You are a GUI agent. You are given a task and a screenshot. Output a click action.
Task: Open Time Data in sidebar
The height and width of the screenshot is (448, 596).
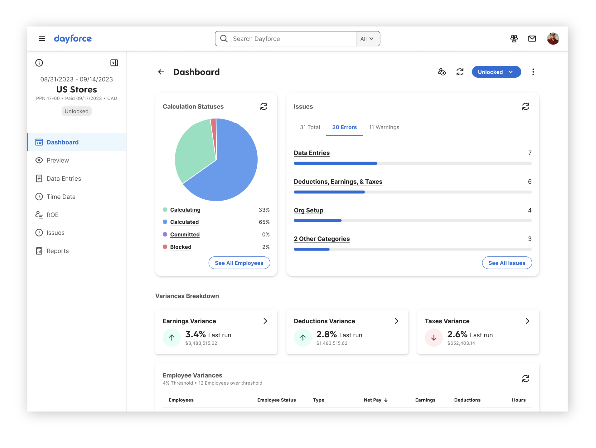(77, 196)
